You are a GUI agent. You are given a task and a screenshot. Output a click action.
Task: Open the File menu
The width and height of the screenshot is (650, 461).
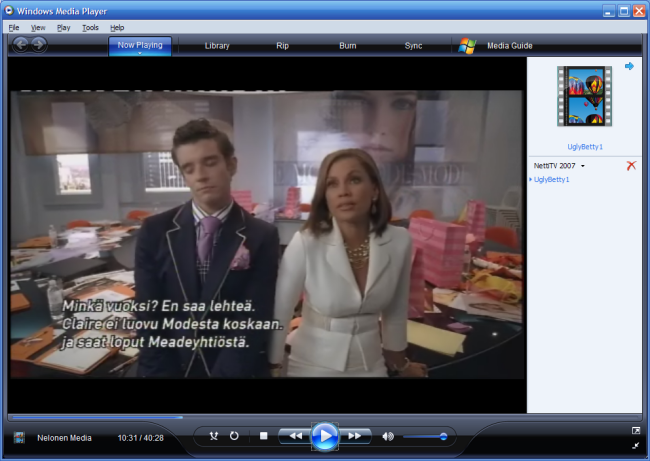pos(14,27)
